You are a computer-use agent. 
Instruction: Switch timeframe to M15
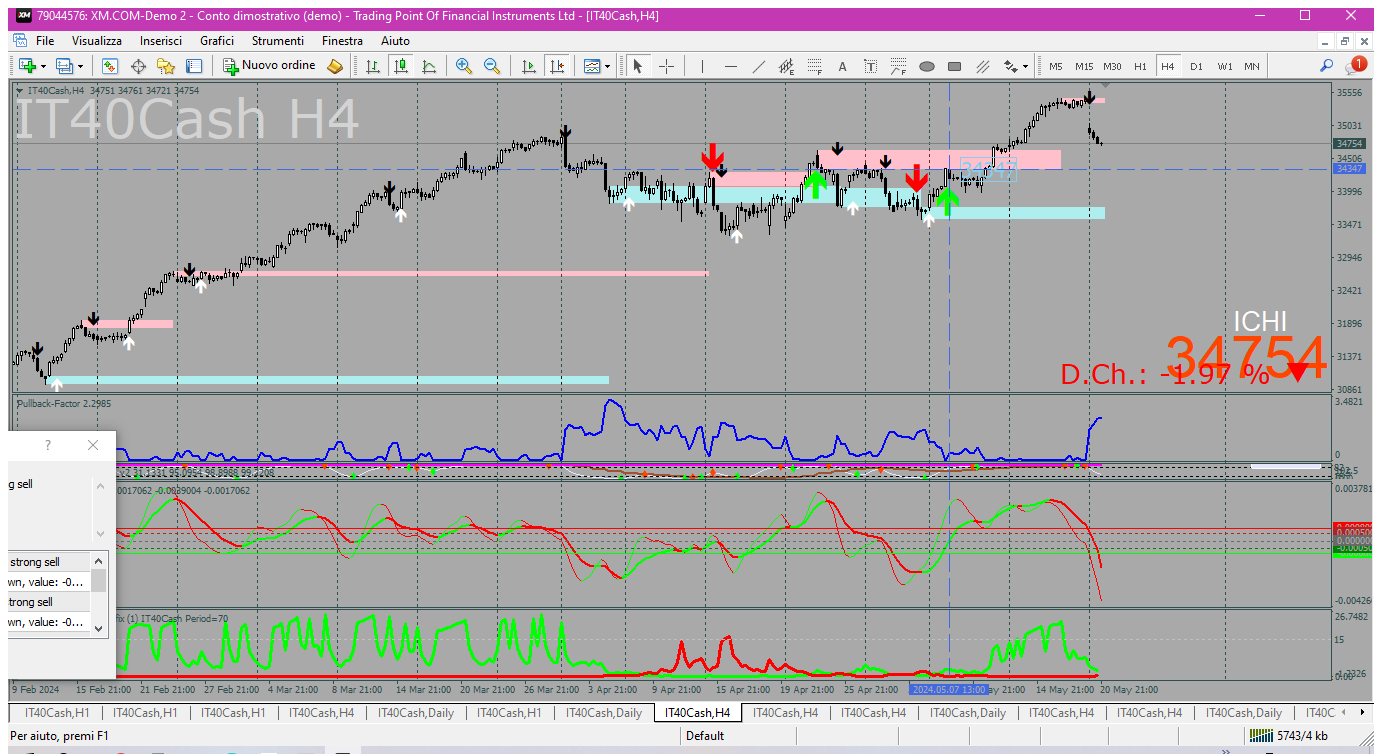(1084, 66)
